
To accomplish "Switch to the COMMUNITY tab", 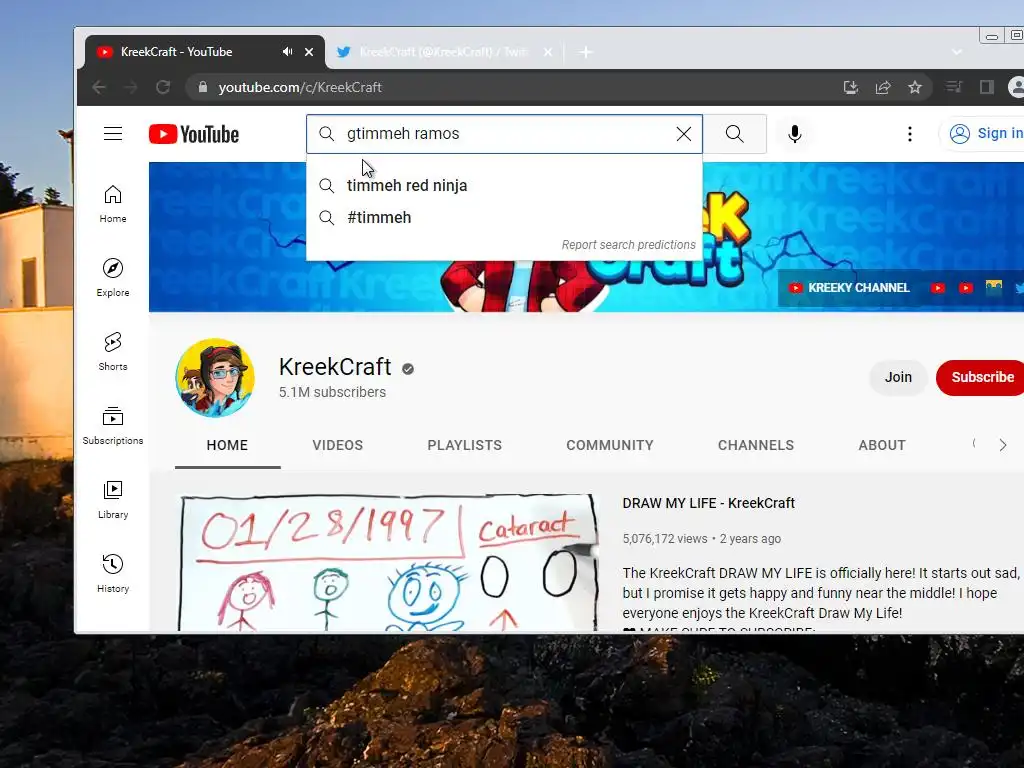I will (609, 445).
